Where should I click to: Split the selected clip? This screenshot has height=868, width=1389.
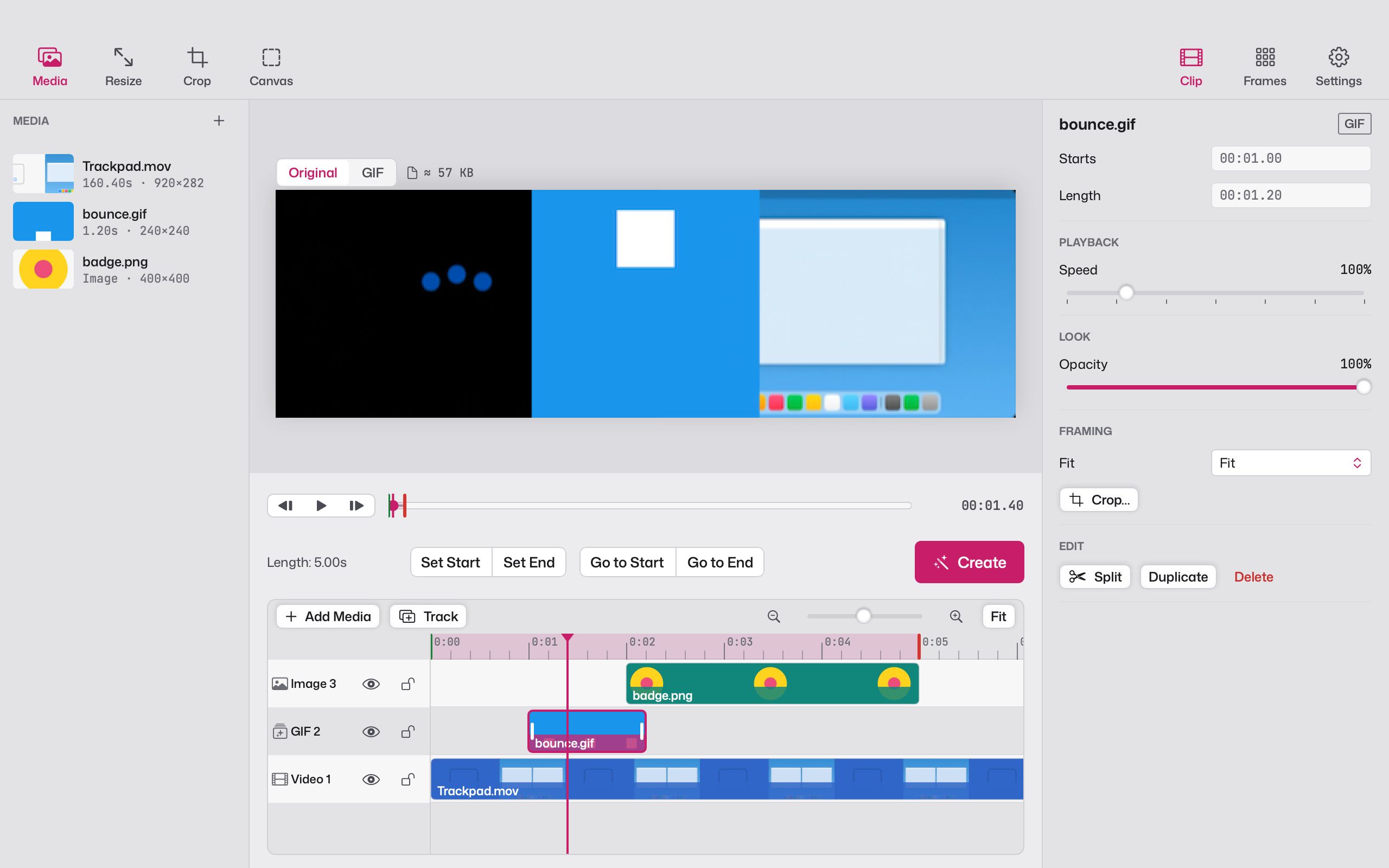(x=1094, y=576)
